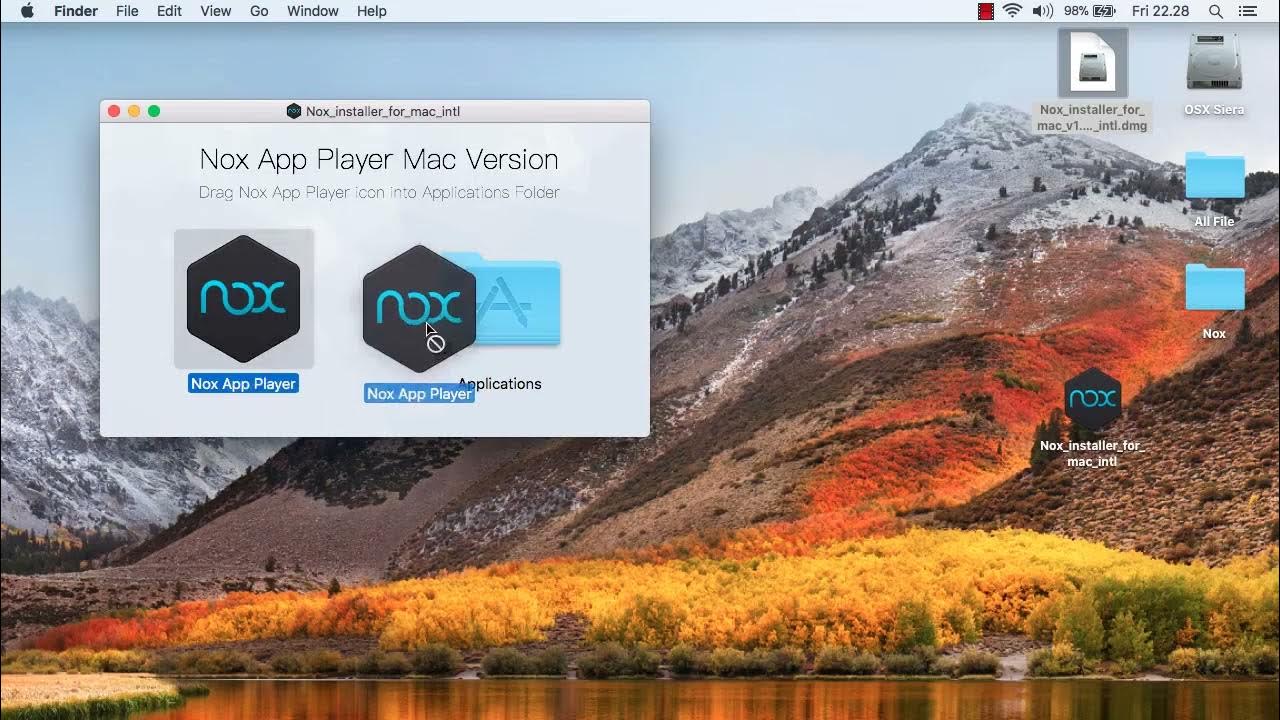Select the mounted Nox_installer_for_mac_intl volume icon
Viewport: 1280px width, 720px height.
point(1092,399)
